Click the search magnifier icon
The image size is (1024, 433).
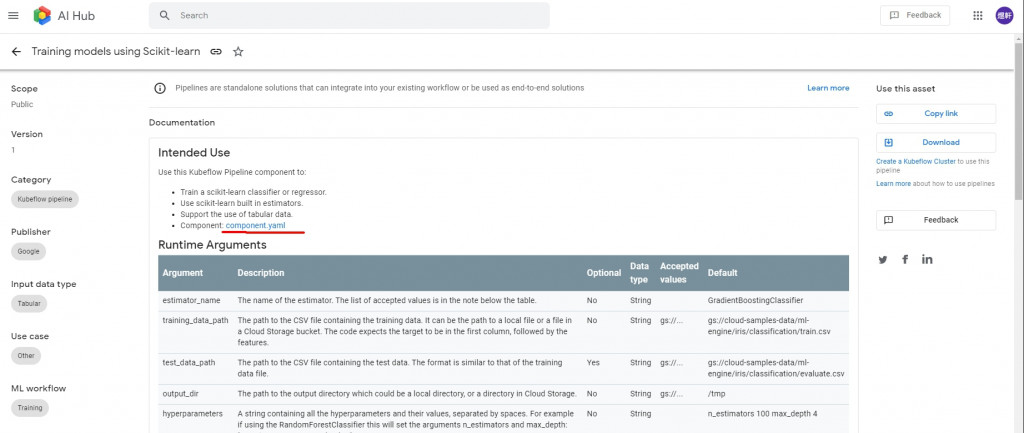pos(165,15)
